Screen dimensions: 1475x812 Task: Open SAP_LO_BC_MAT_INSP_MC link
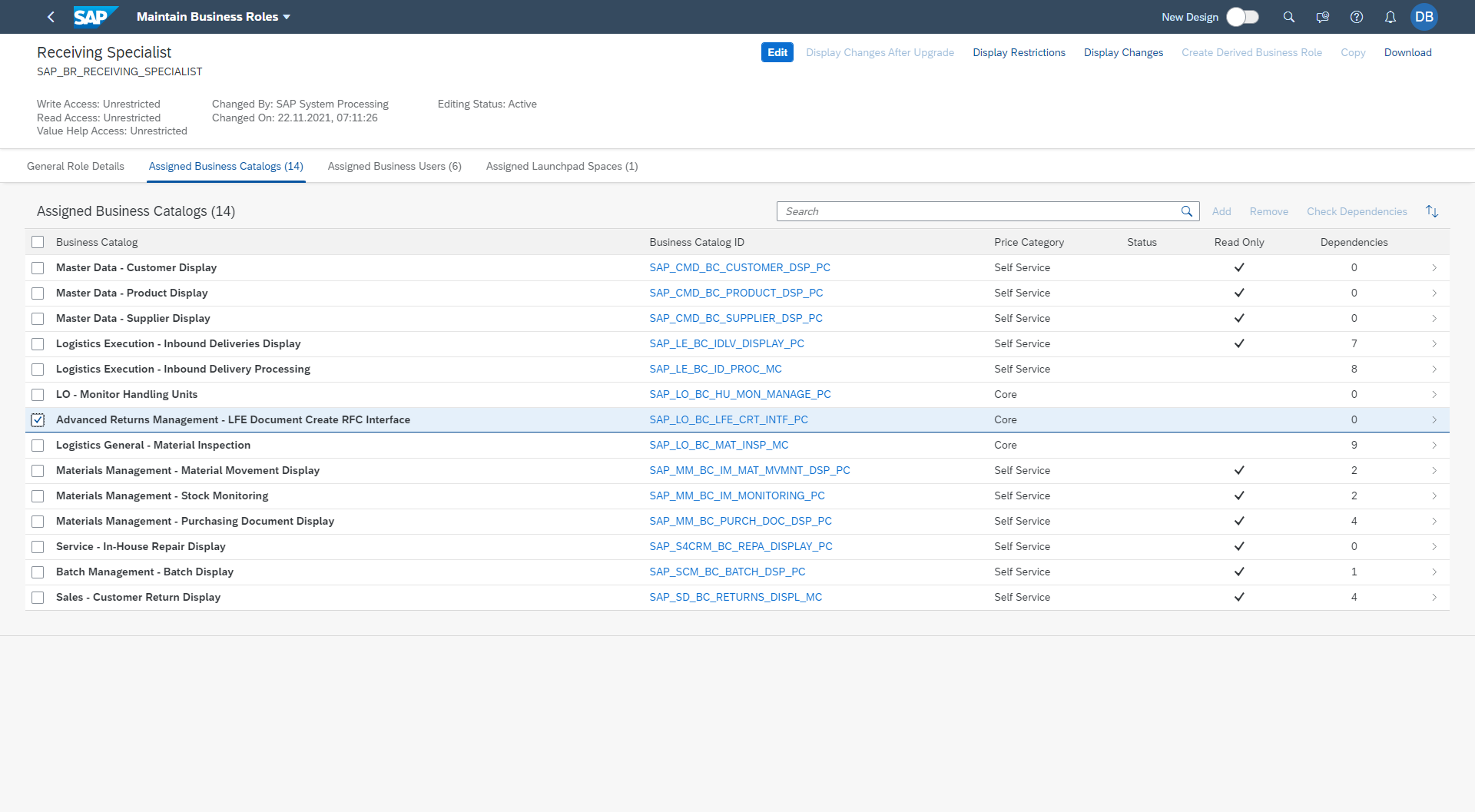point(719,445)
